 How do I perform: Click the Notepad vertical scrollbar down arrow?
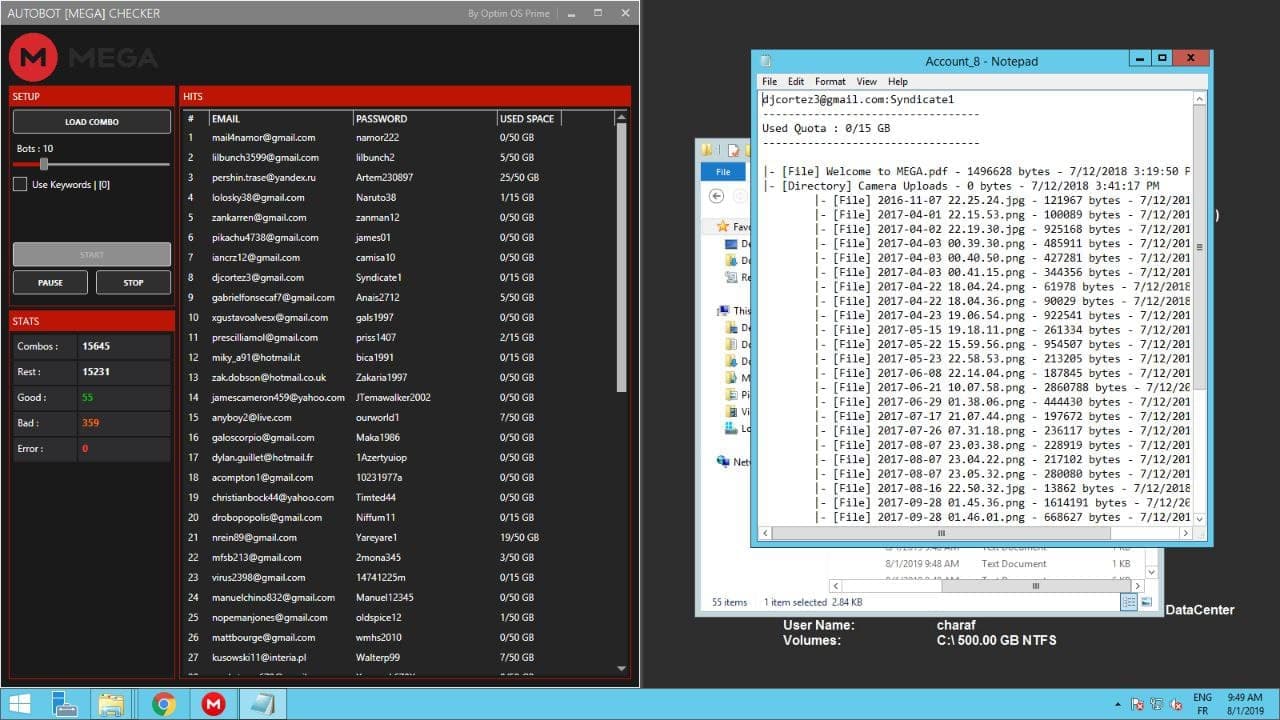(x=1200, y=517)
